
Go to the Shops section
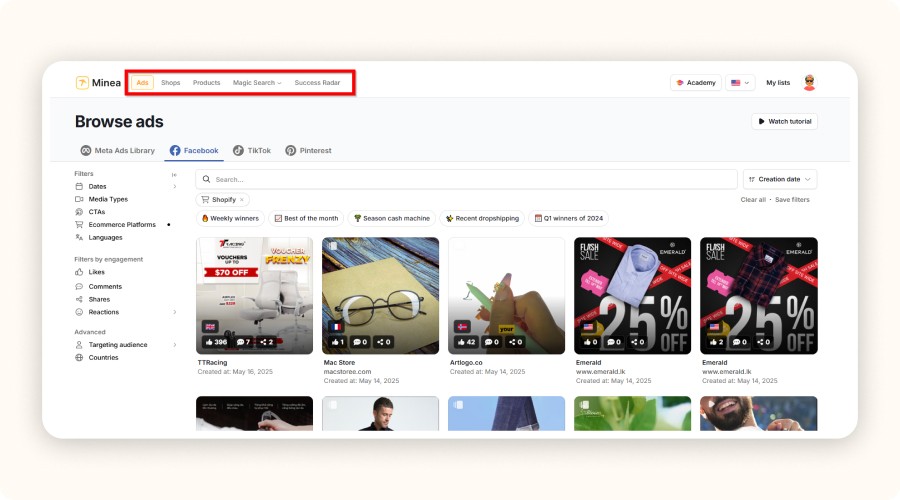170,83
